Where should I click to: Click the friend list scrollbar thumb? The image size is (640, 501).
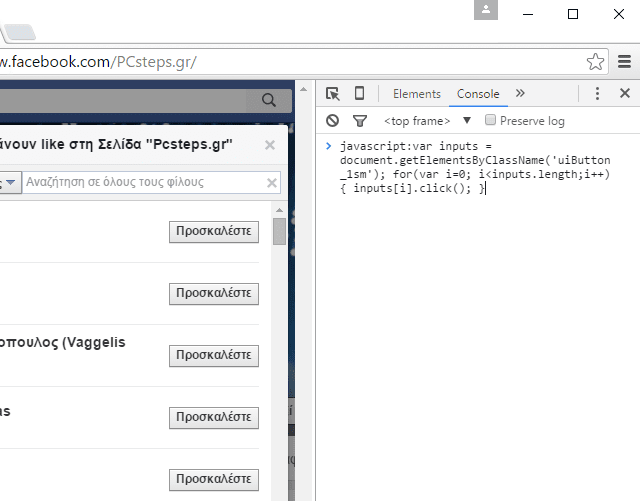coord(279,231)
